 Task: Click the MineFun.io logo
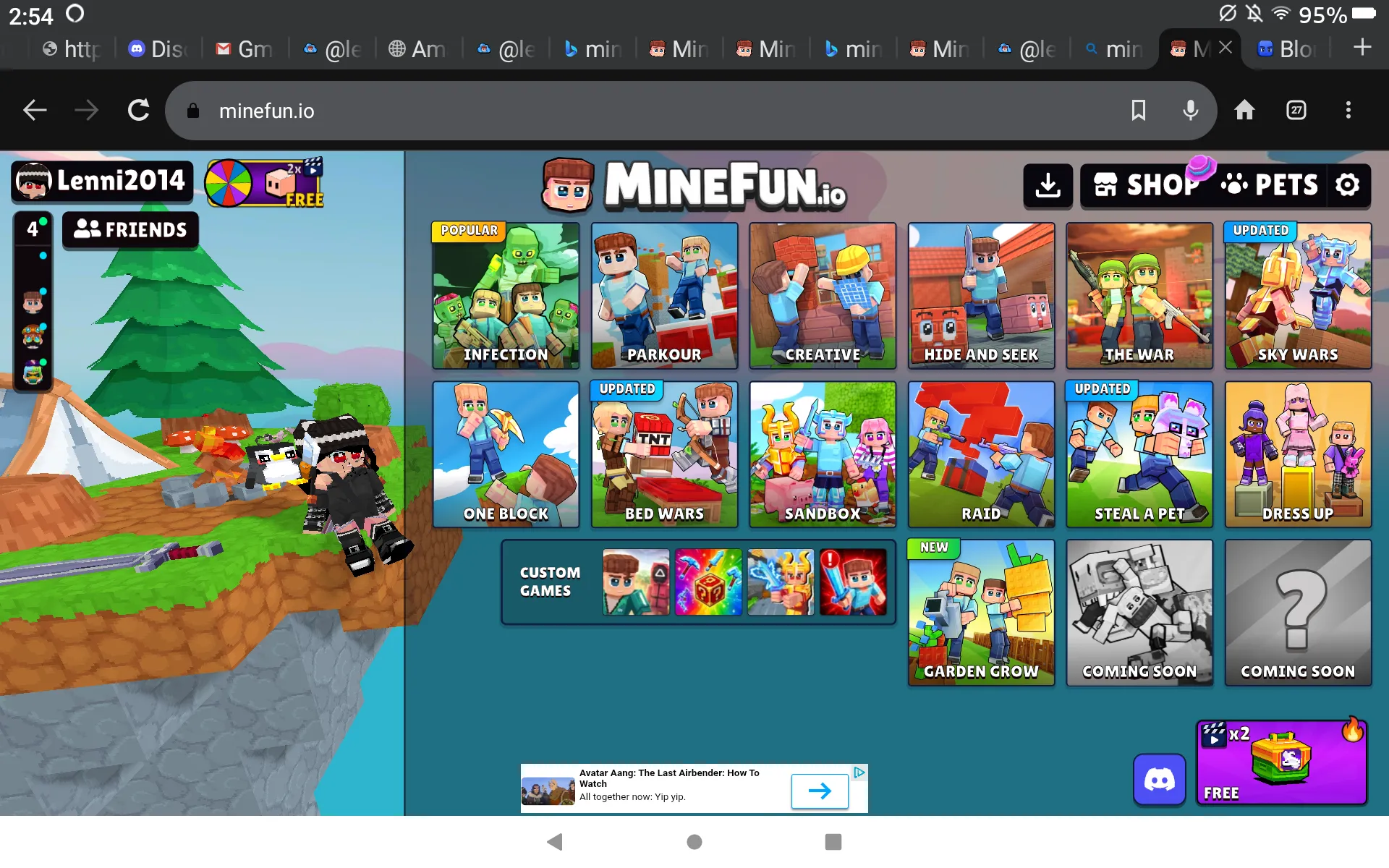(x=694, y=185)
